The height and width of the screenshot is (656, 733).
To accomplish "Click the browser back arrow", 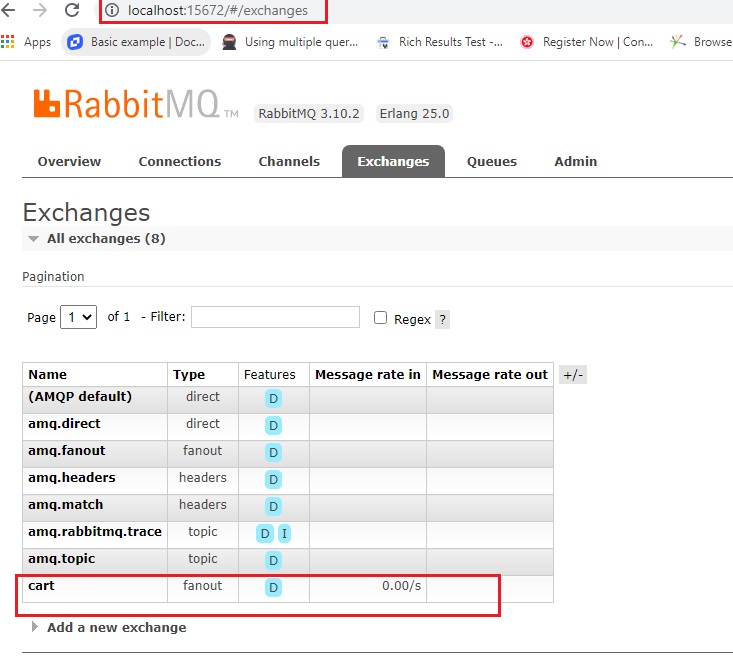I will pos(8,10).
